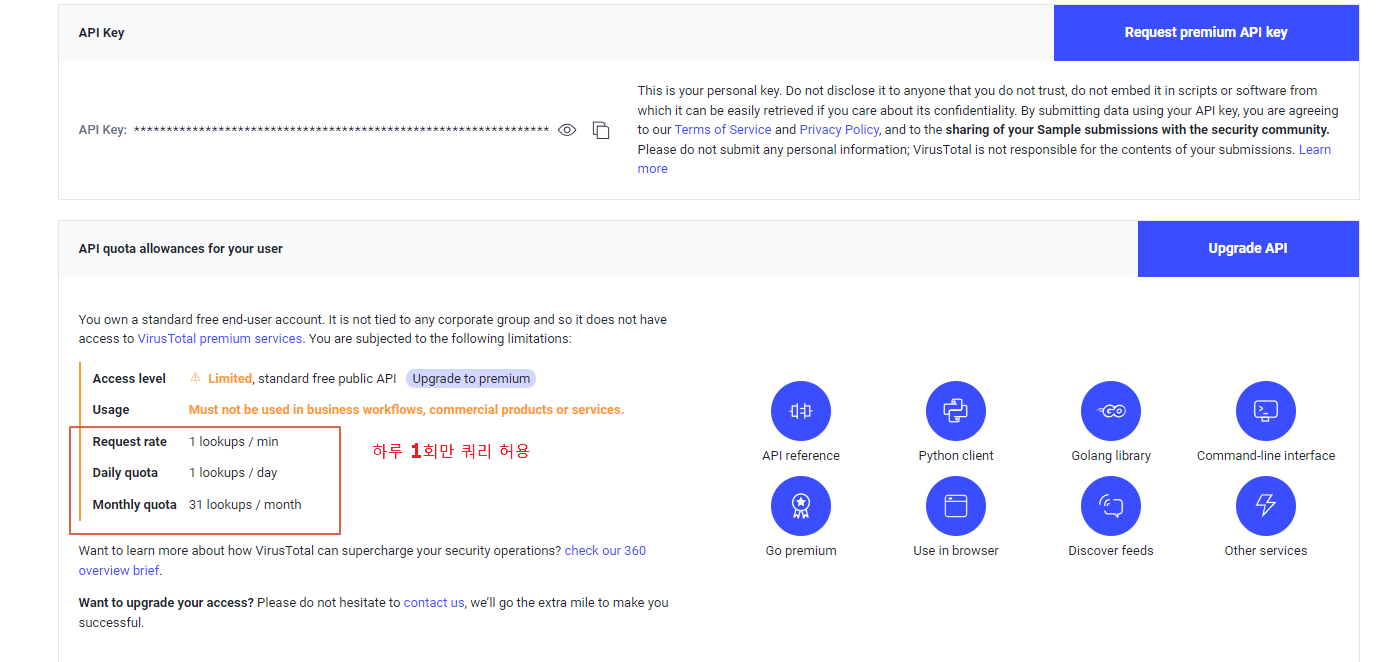Image resolution: width=1379 pixels, height=662 pixels.
Task: Click the contact us link
Action: 434,603
